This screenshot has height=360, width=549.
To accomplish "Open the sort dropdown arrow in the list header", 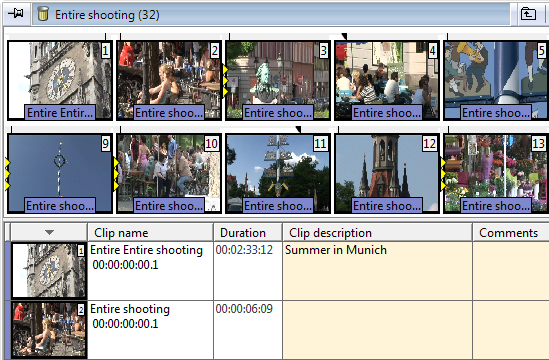I will click(49, 233).
